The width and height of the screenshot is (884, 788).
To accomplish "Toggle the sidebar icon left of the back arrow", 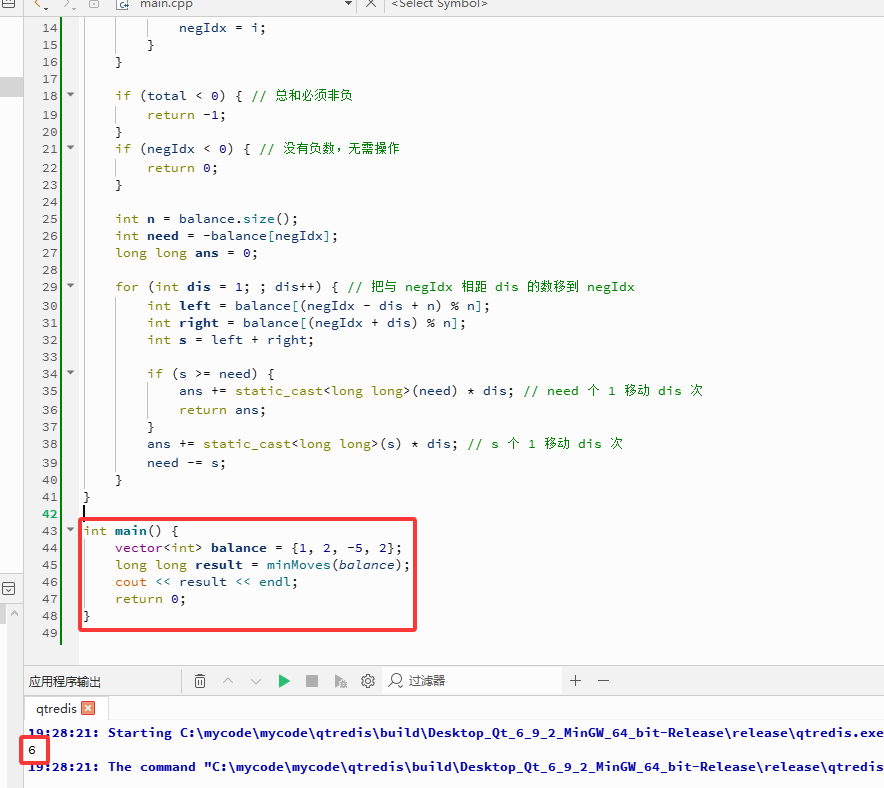I will pyautogui.click(x=8, y=3).
